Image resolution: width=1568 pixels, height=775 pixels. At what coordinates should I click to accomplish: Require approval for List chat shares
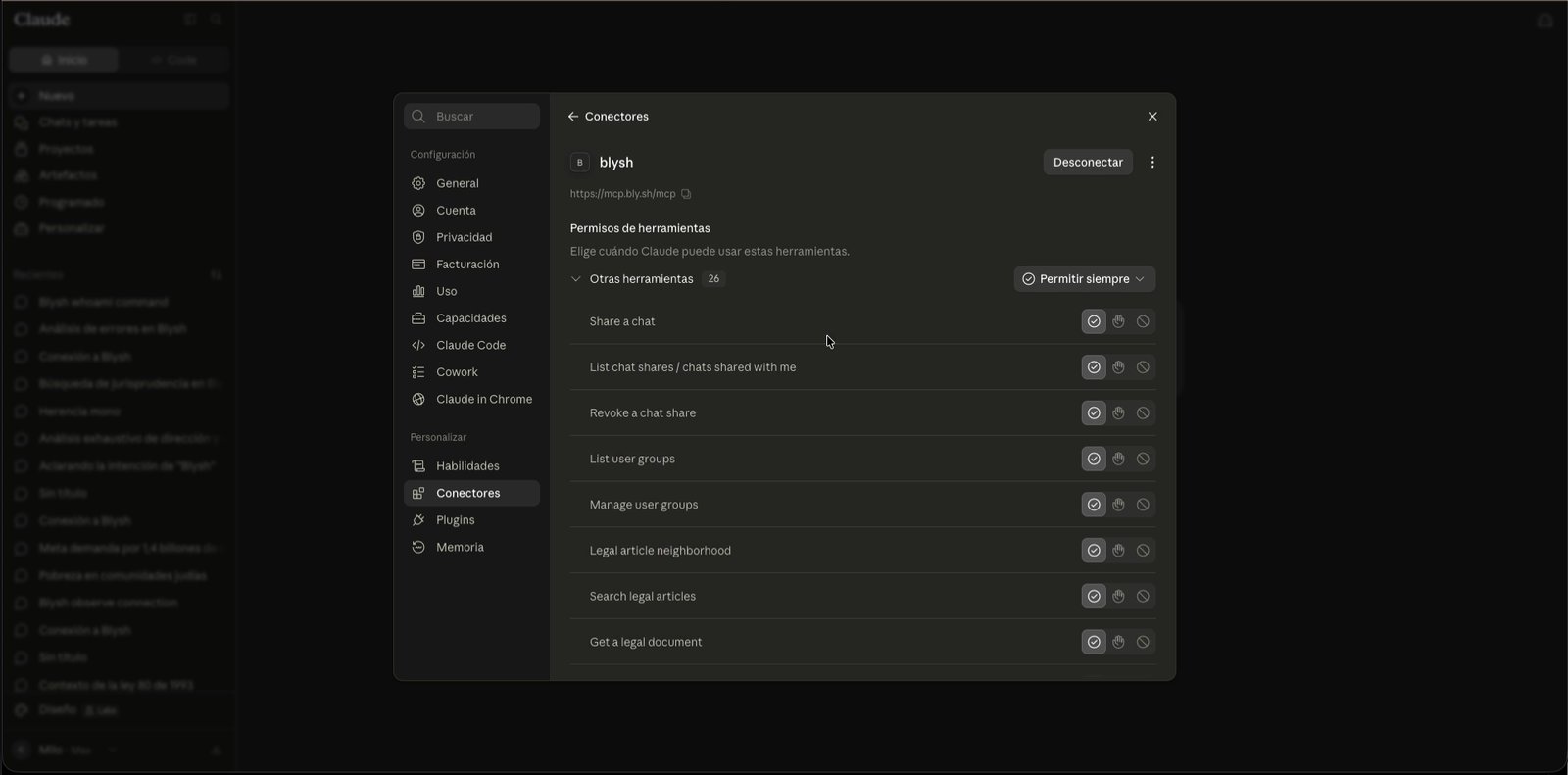click(1118, 367)
